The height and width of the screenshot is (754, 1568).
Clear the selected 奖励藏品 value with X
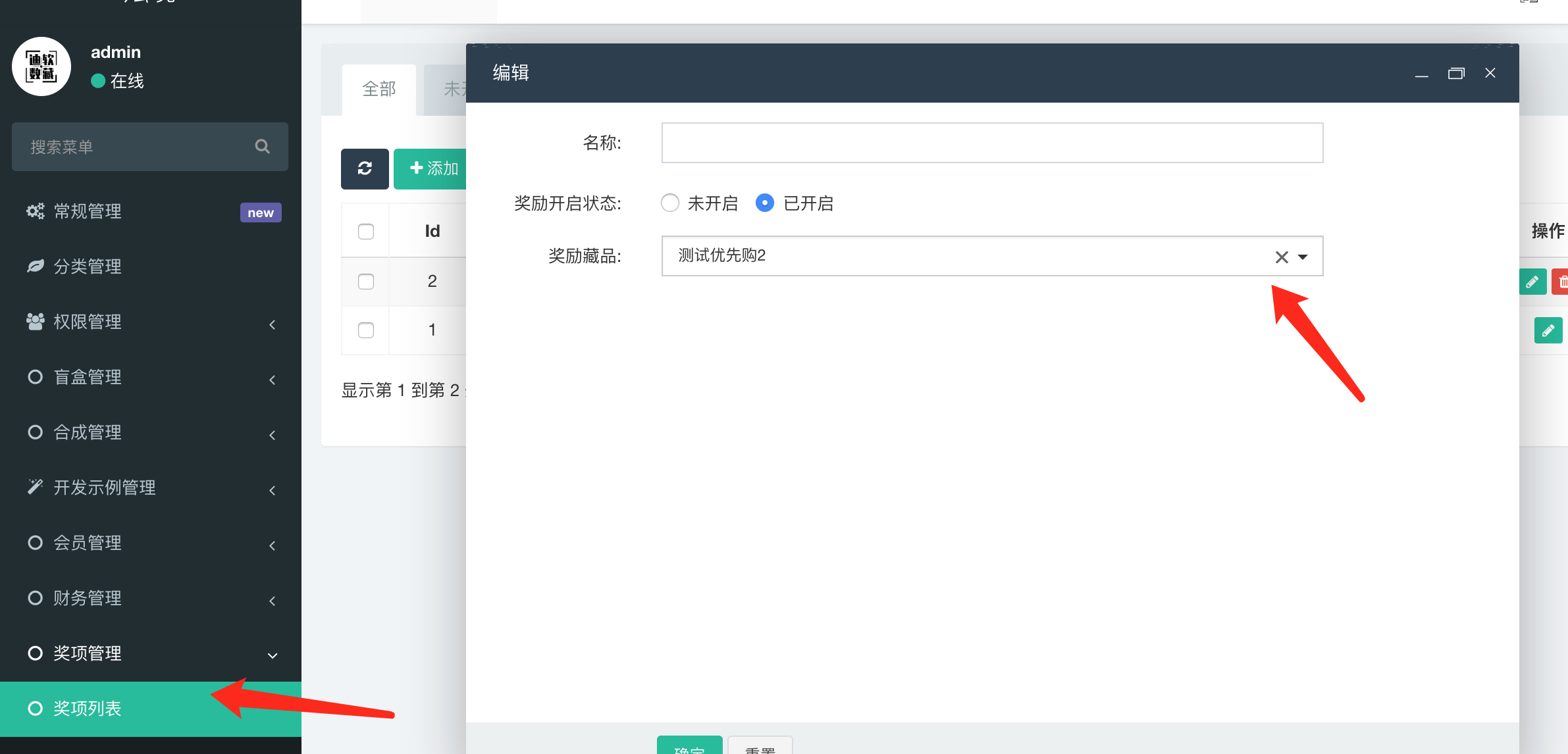(x=1281, y=257)
